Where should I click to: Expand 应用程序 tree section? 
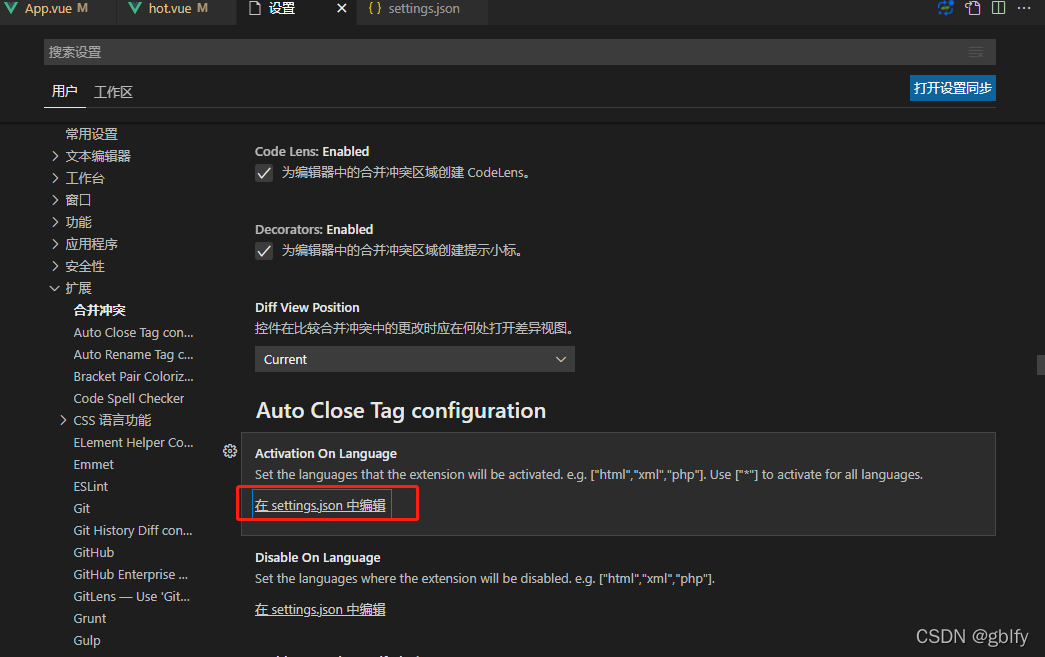(55, 244)
